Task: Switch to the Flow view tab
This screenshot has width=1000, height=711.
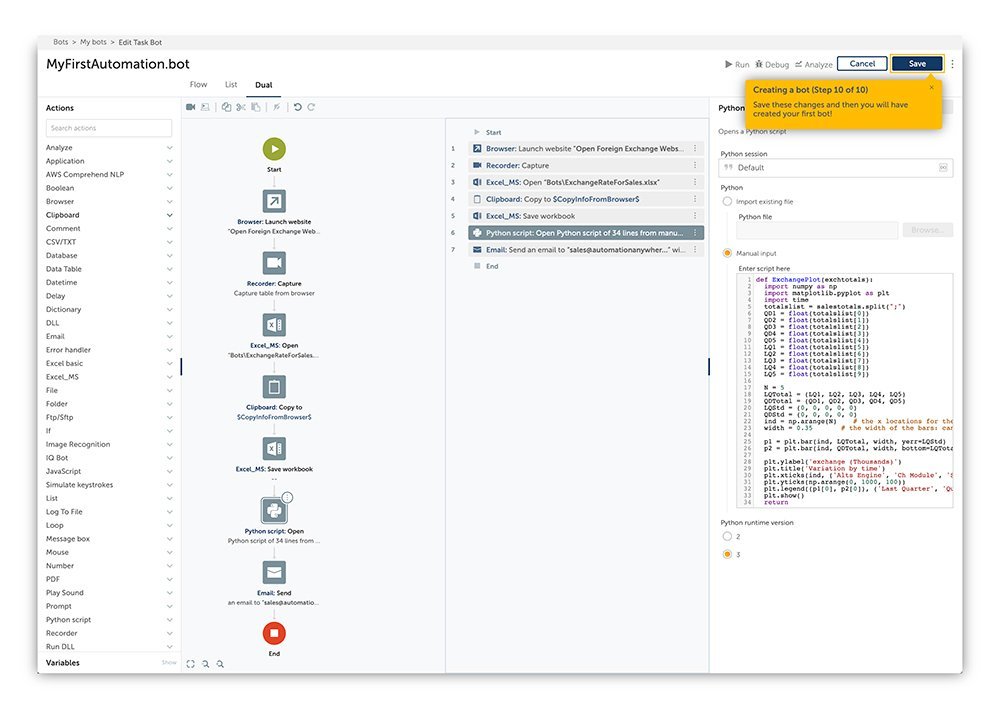Action: 198,84
